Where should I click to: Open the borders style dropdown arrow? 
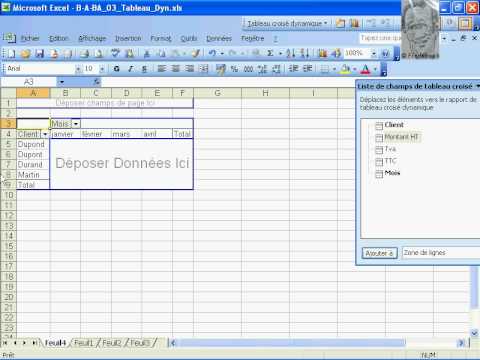334,69
